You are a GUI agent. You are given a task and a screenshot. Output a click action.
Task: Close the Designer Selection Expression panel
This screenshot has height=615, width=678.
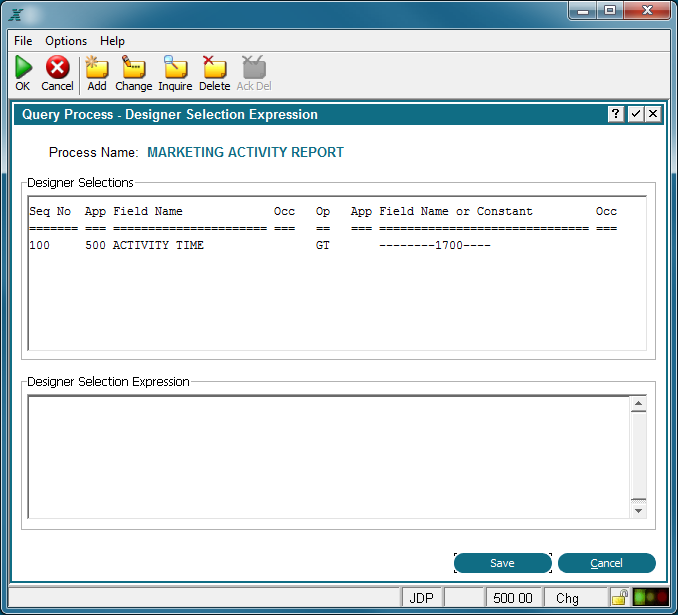click(653, 114)
